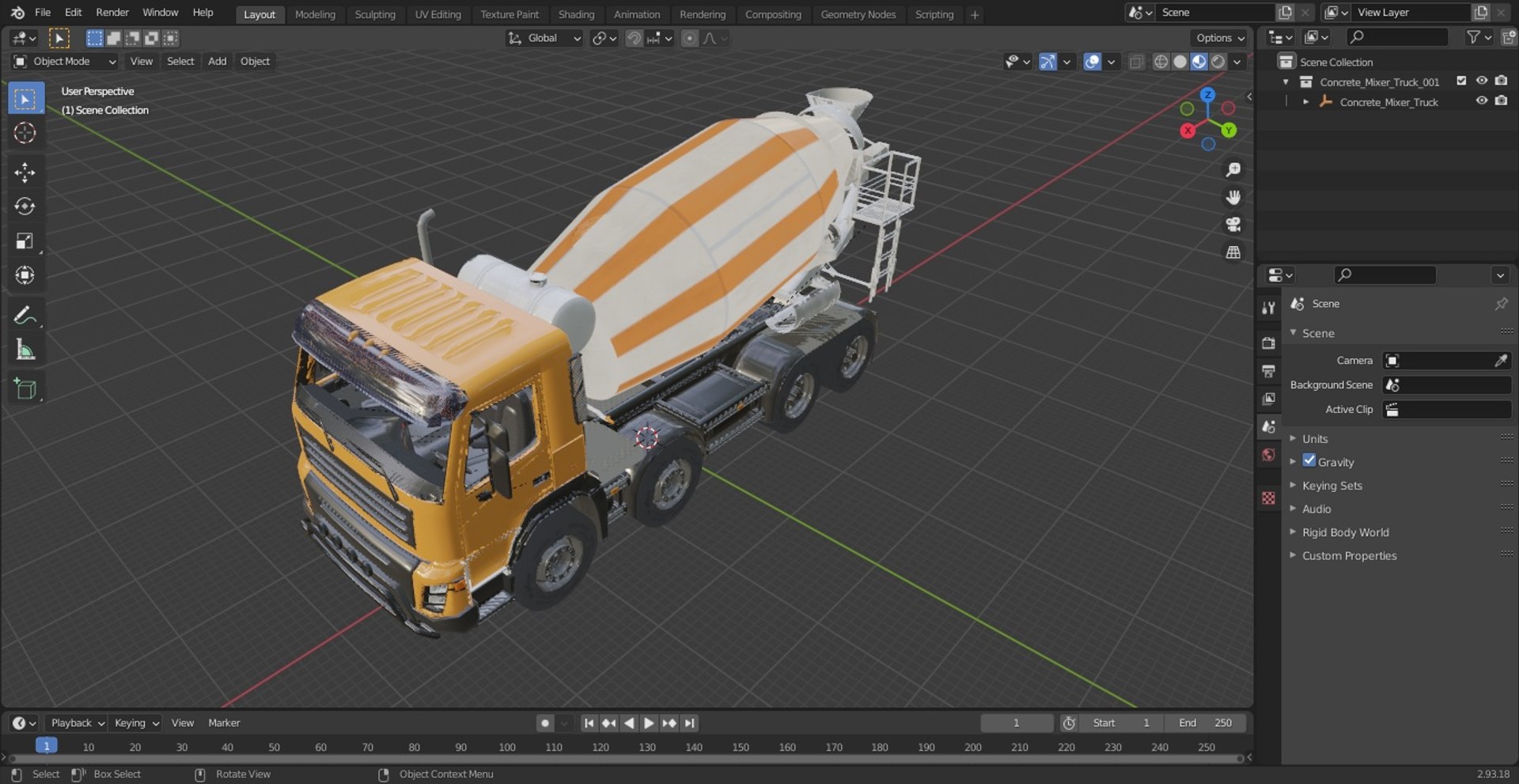1519x784 pixels.
Task: Open the viewport Add menu
Action: (217, 62)
